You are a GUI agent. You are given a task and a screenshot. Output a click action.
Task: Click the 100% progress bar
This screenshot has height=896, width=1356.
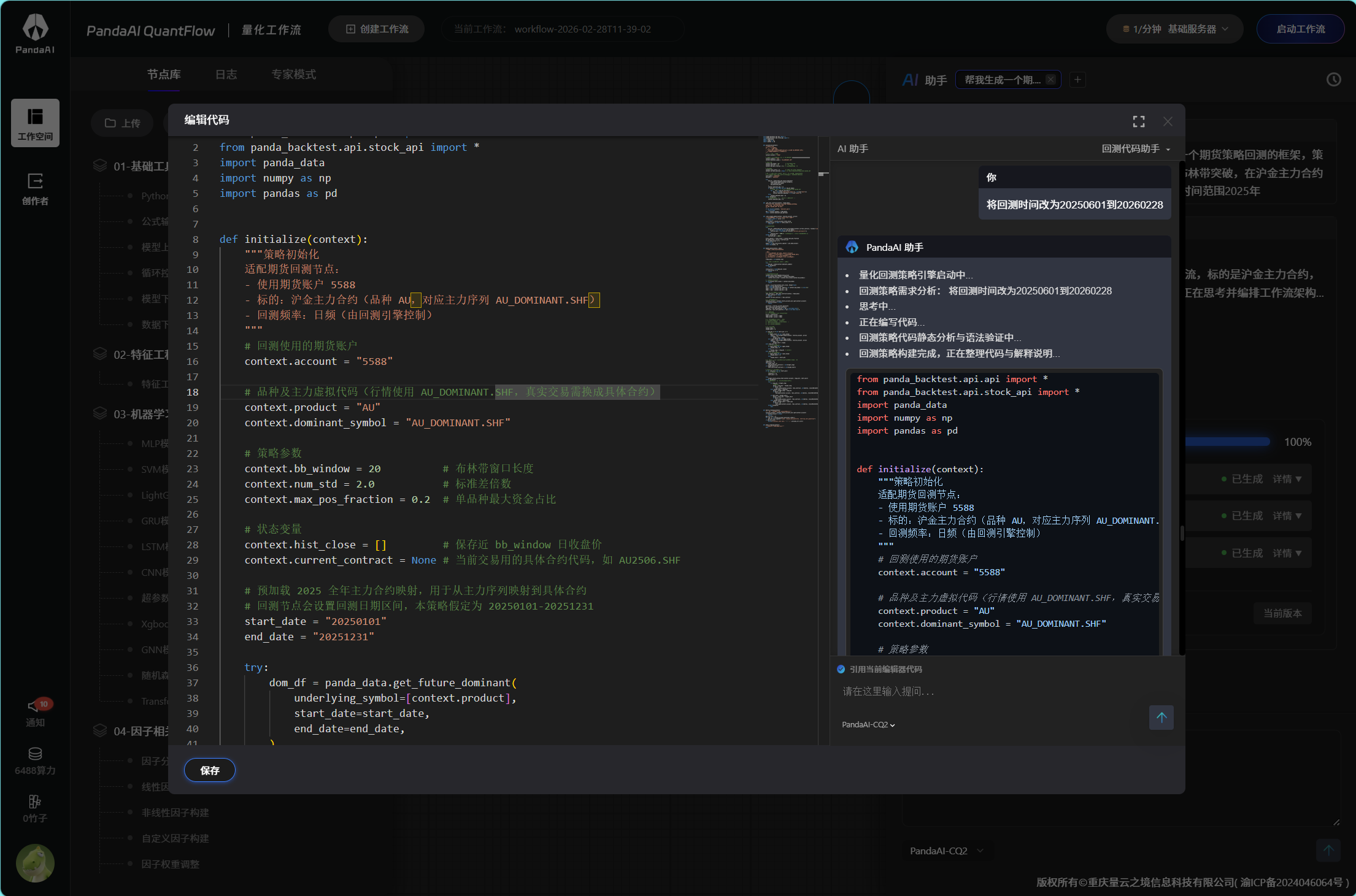1227,442
